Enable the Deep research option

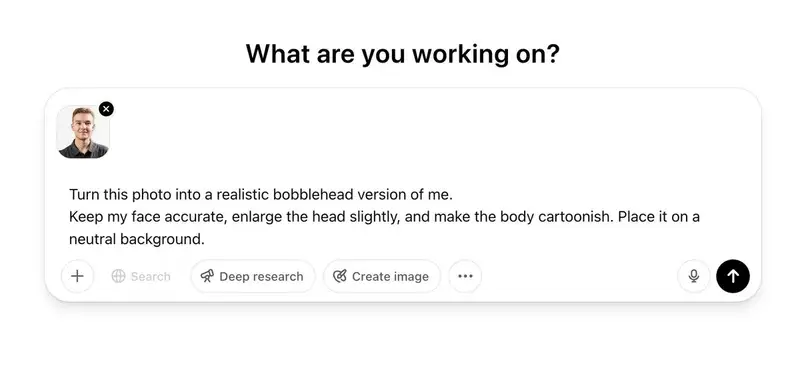click(253, 276)
